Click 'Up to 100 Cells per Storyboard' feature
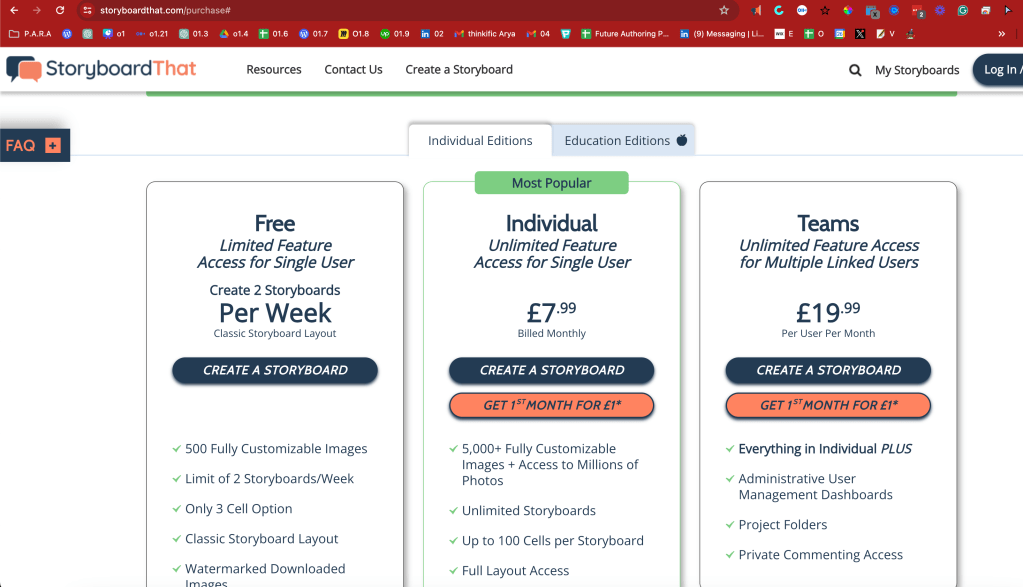This screenshot has height=587, width=1023. tap(553, 541)
